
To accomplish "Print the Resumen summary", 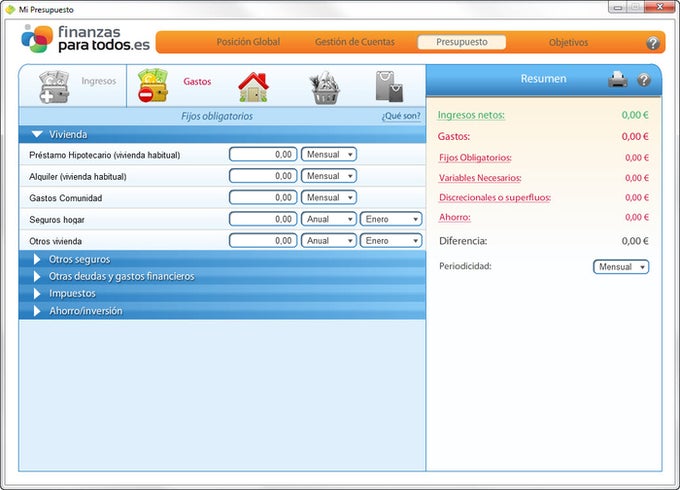I will pos(618,79).
